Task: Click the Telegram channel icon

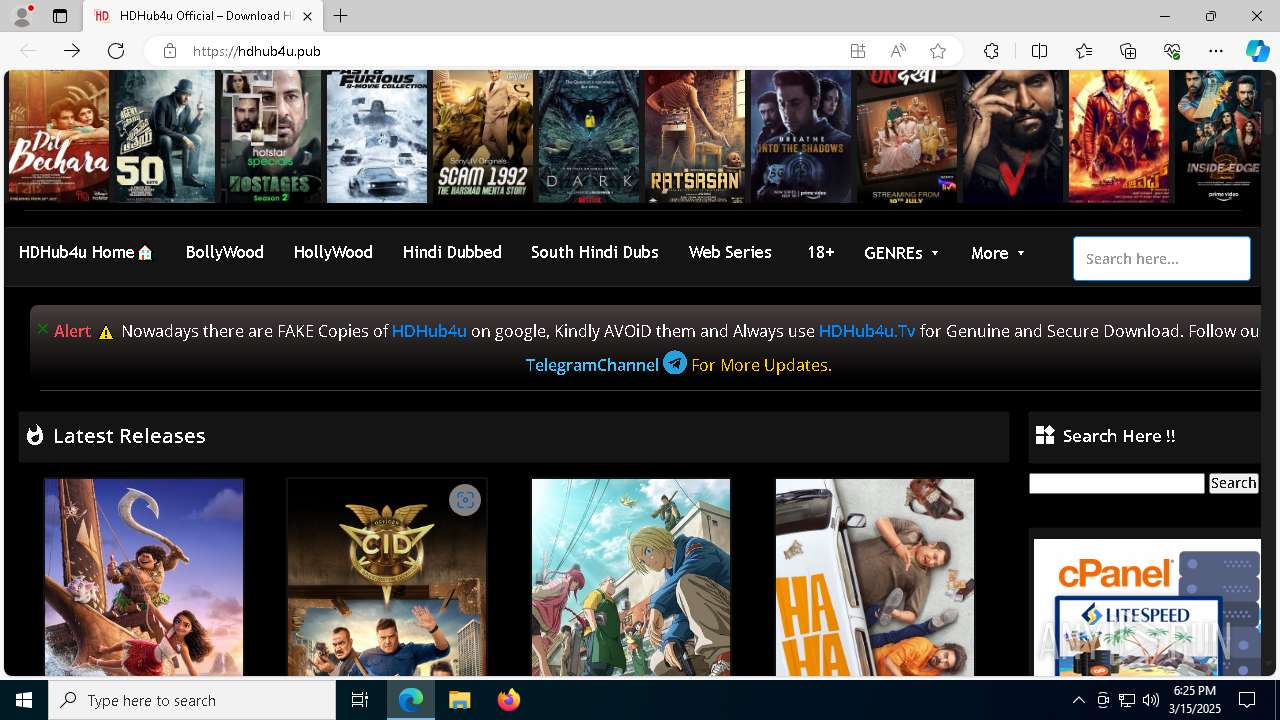Action: (675, 363)
